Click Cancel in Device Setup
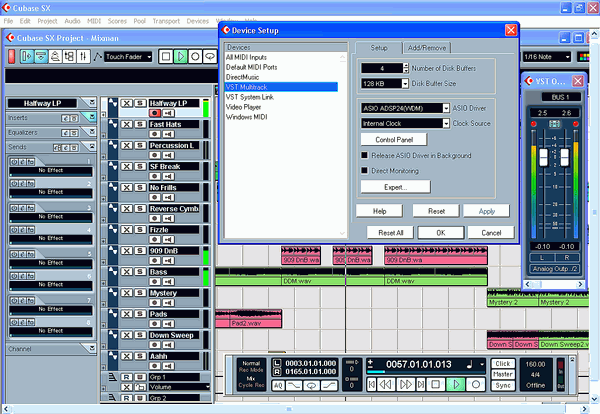The image size is (600, 414). 491,233
